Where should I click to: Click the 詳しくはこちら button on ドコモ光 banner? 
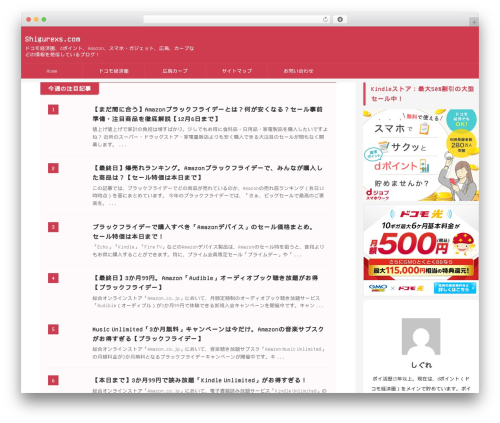(455, 288)
